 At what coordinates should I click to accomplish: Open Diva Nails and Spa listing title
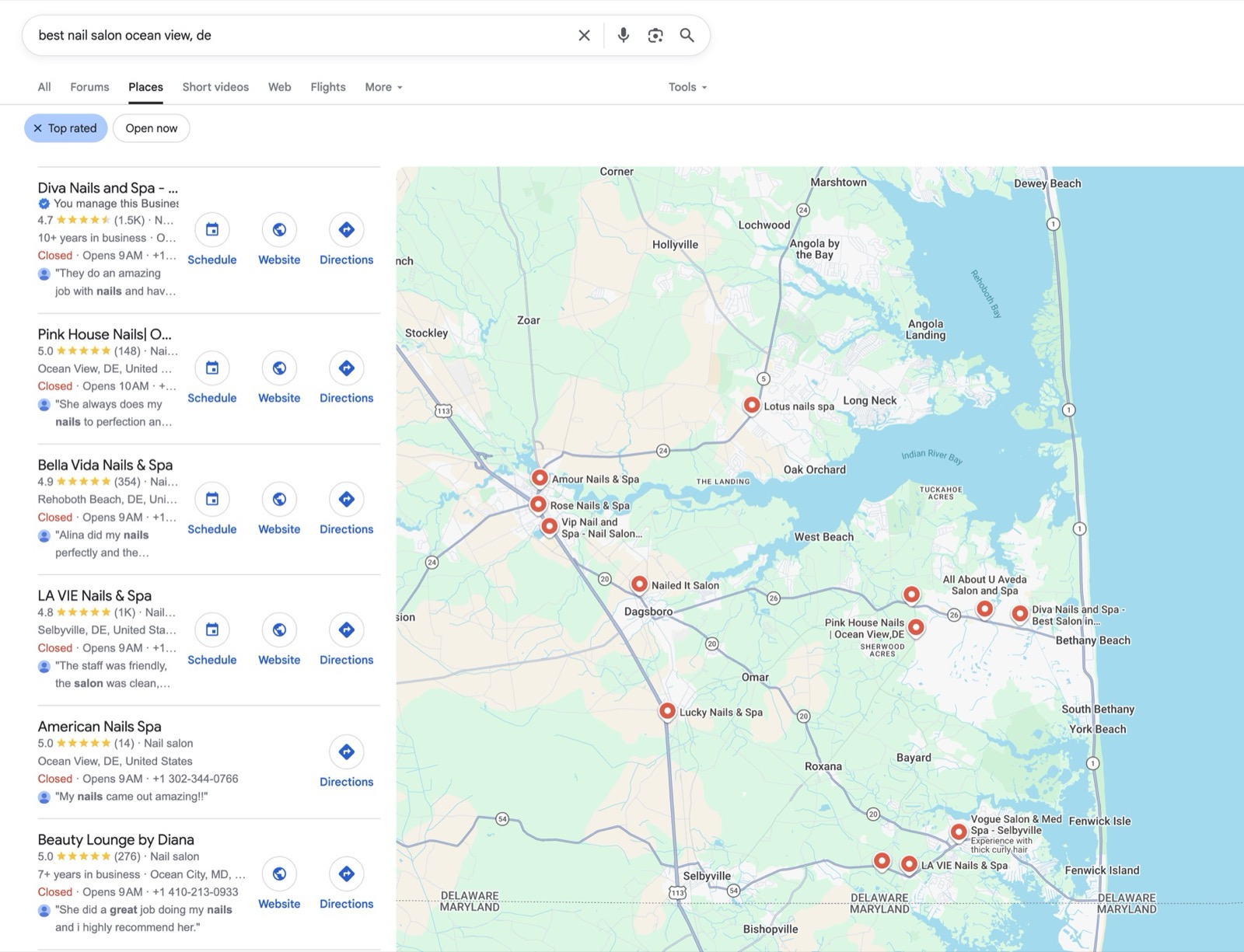click(x=108, y=188)
